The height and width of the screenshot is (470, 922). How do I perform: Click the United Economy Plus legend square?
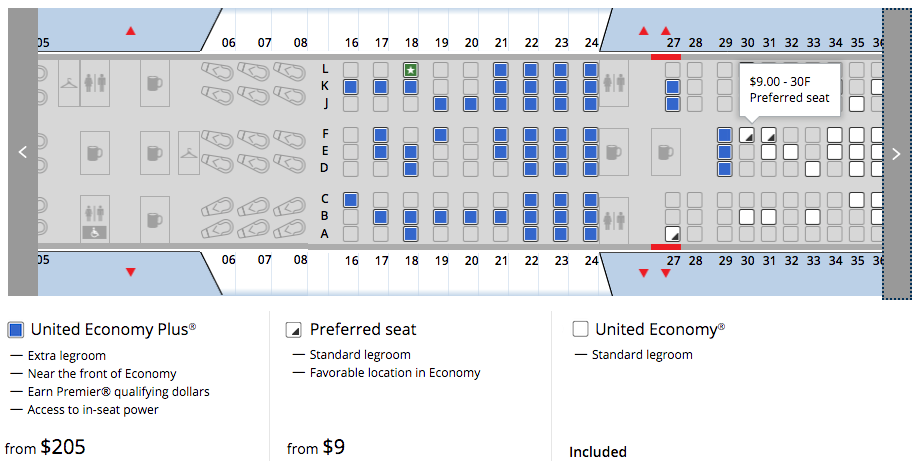[x=15, y=330]
